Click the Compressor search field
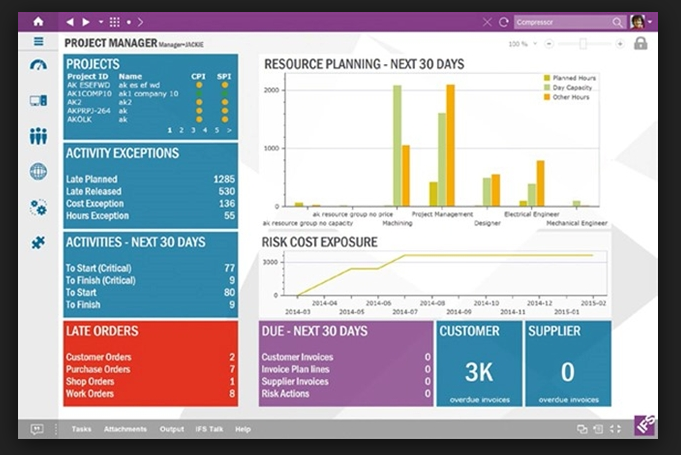 pos(560,21)
